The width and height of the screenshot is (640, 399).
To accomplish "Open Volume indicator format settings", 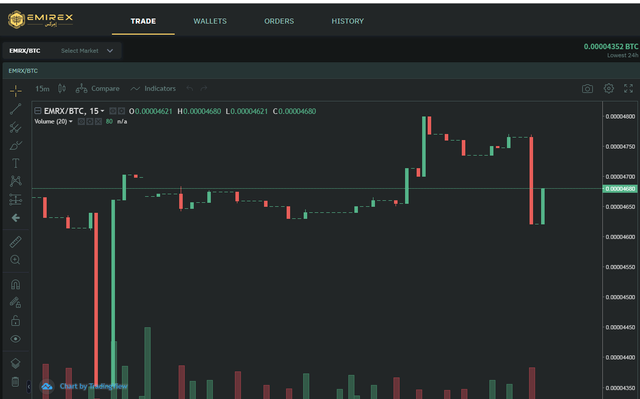I will tap(90, 122).
